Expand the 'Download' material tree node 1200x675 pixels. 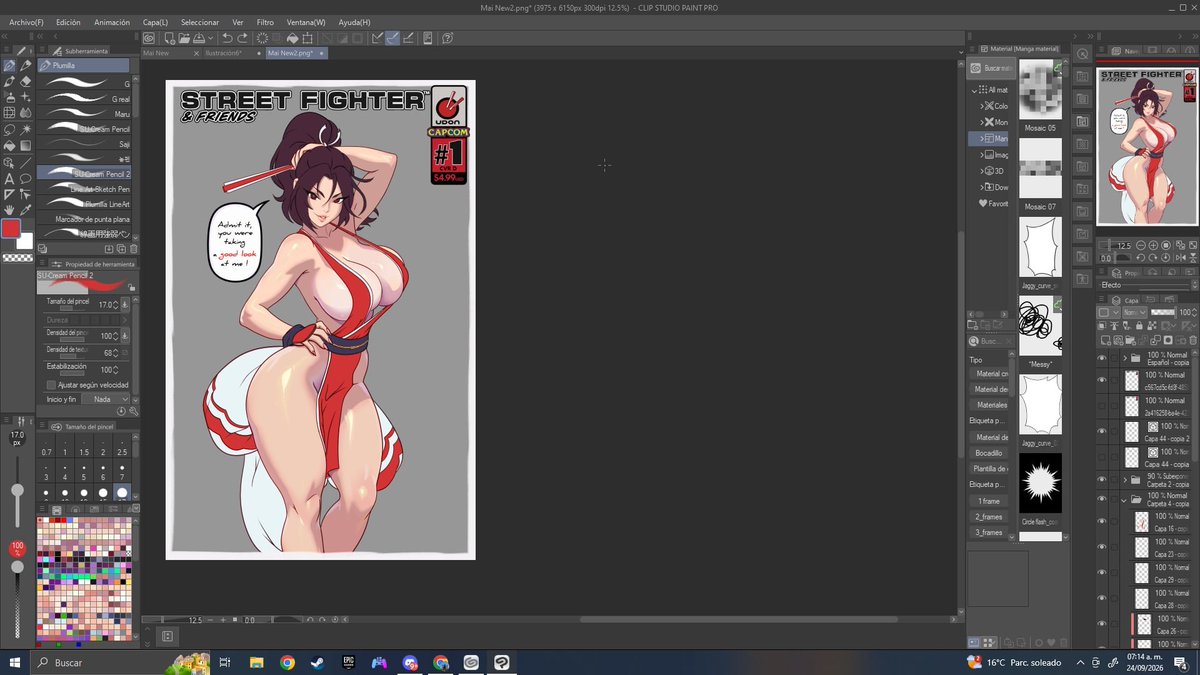pyautogui.click(x=982, y=187)
